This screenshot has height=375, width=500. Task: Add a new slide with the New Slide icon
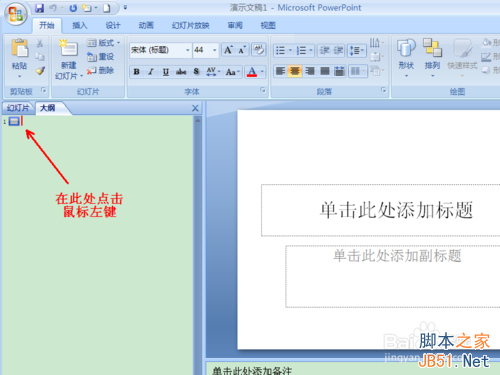click(x=68, y=48)
